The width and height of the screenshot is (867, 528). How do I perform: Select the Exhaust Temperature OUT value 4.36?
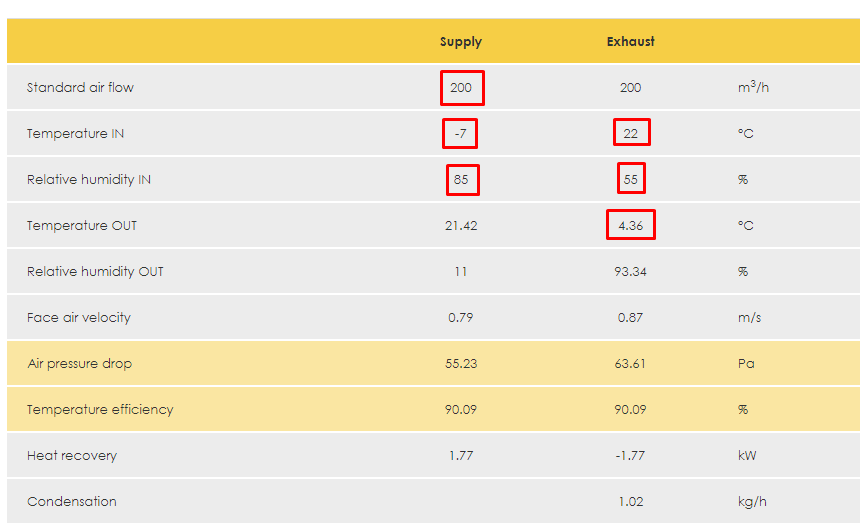[631, 226]
